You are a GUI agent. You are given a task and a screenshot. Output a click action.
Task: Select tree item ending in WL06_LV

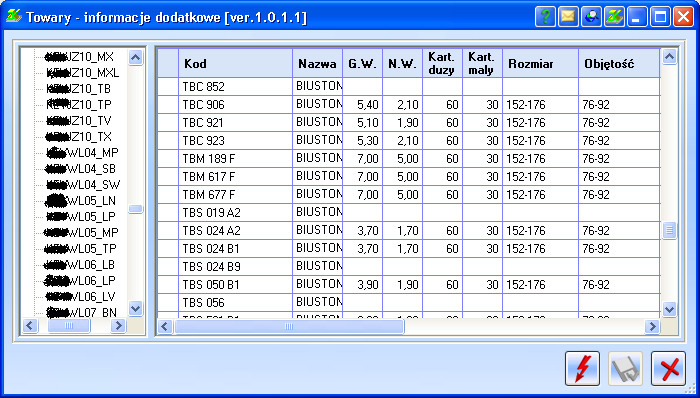click(x=81, y=297)
